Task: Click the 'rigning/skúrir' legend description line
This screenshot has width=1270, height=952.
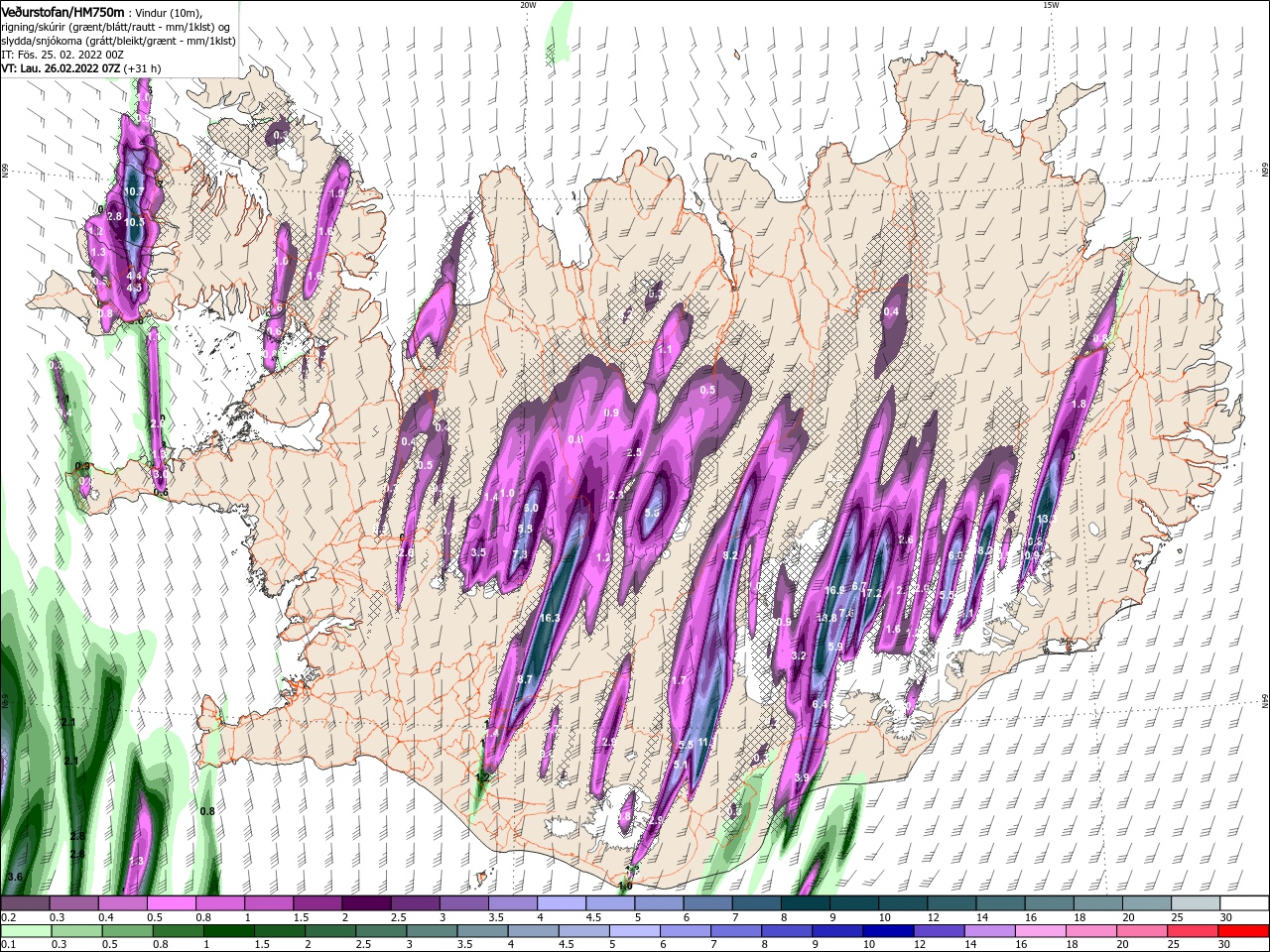Action: click(115, 26)
